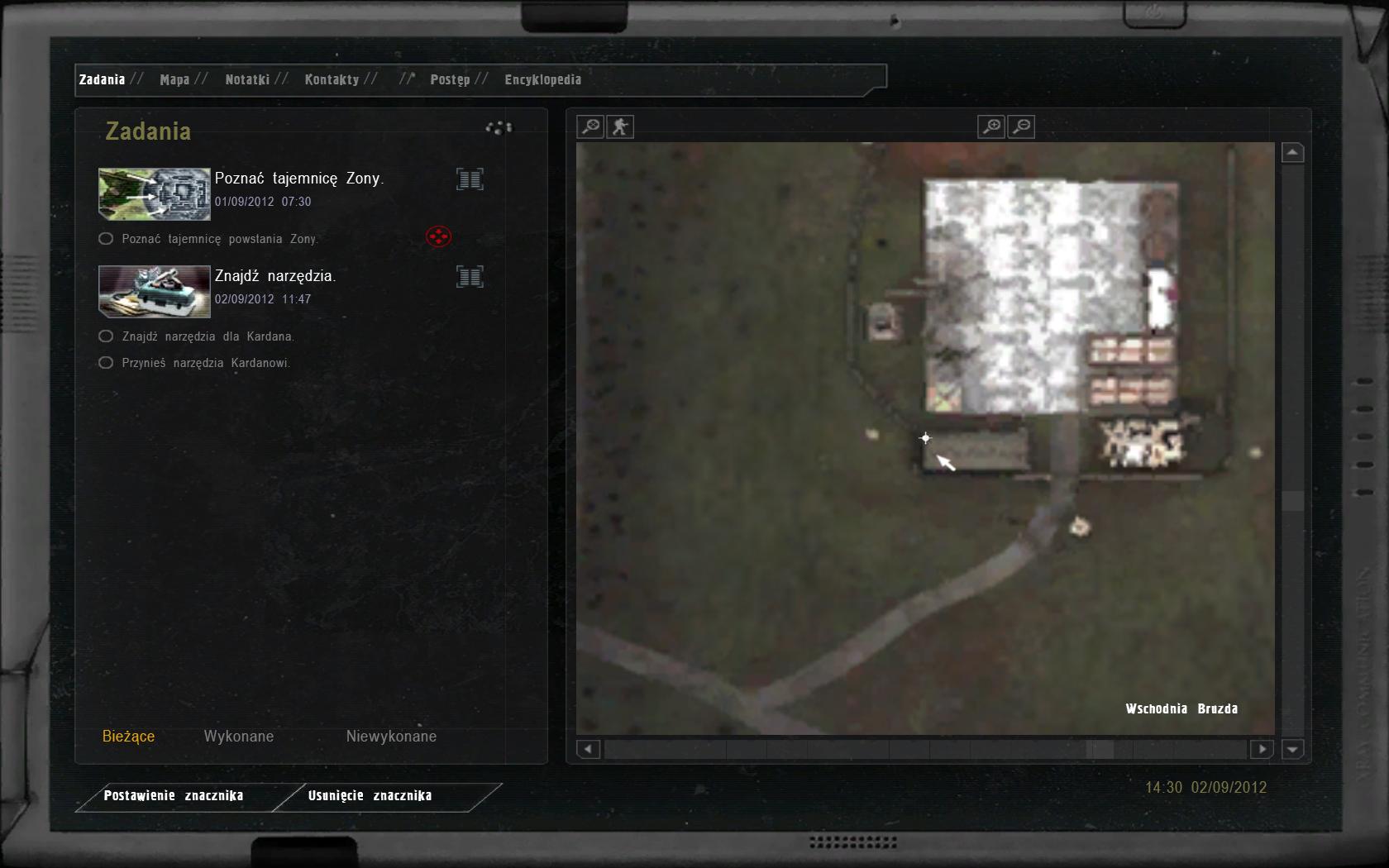Click the horizontal map scrollbar track
Image resolution: width=1389 pixels, height=868 pixels.
coord(925,749)
